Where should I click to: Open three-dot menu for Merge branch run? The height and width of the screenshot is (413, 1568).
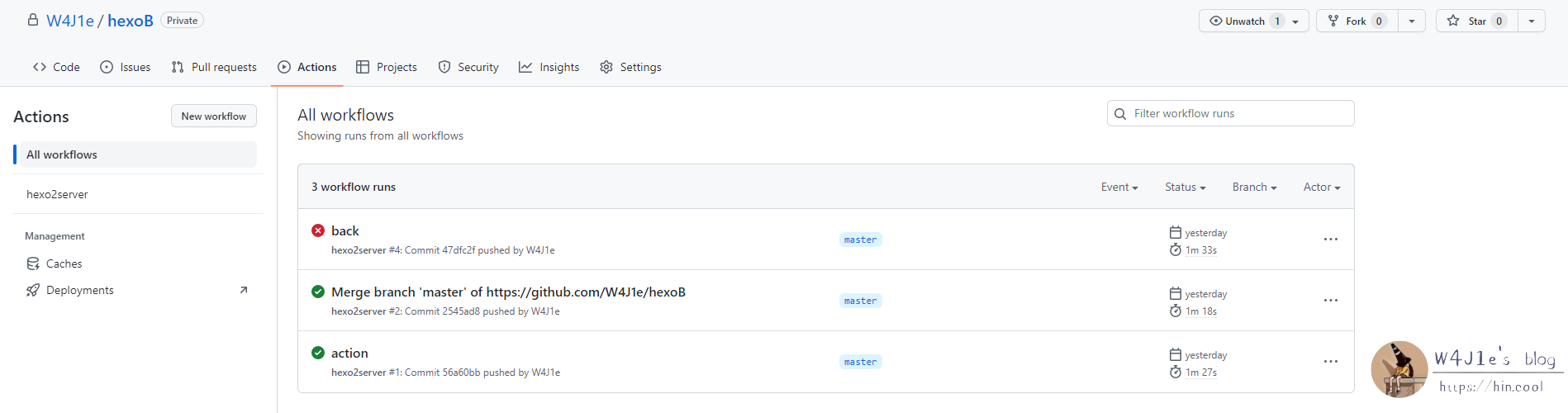[1330, 301]
